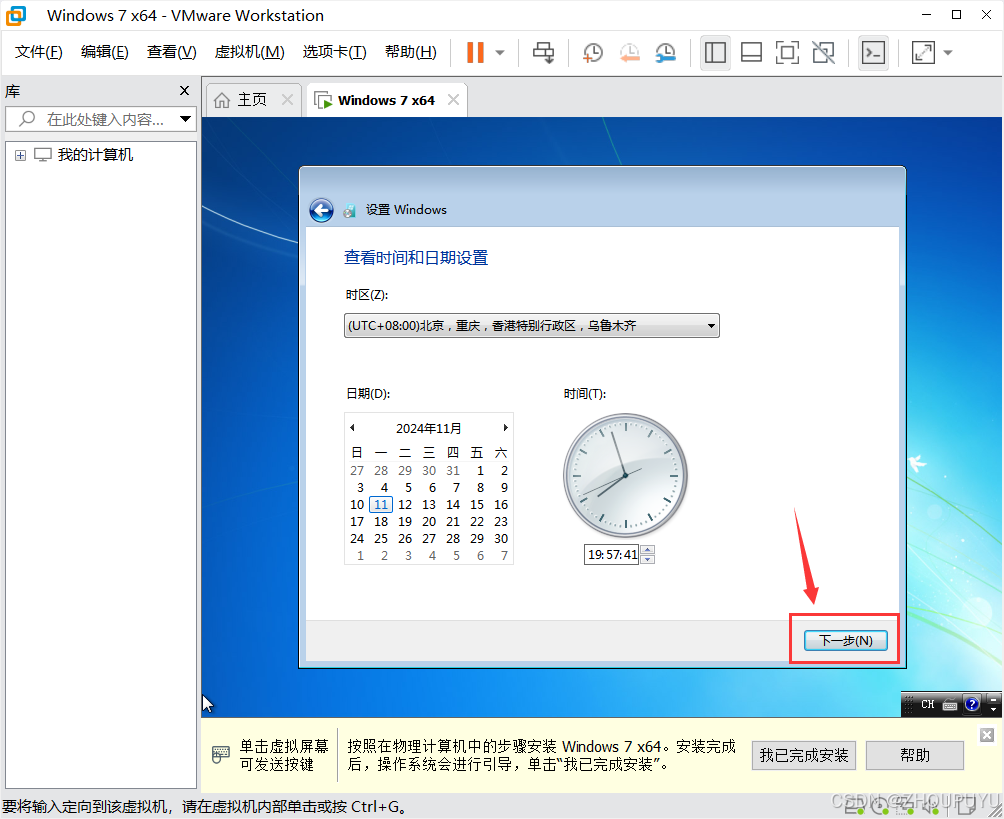Screen dimensions: 1004x819
Task: Open the console view icon
Action: 873,53
